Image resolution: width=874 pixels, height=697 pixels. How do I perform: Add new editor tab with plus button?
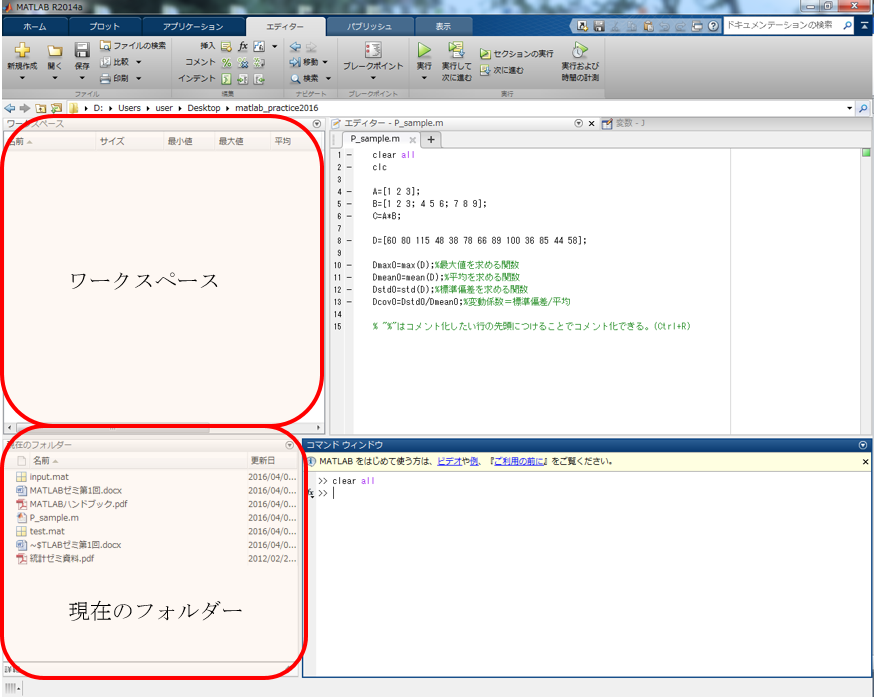point(430,139)
